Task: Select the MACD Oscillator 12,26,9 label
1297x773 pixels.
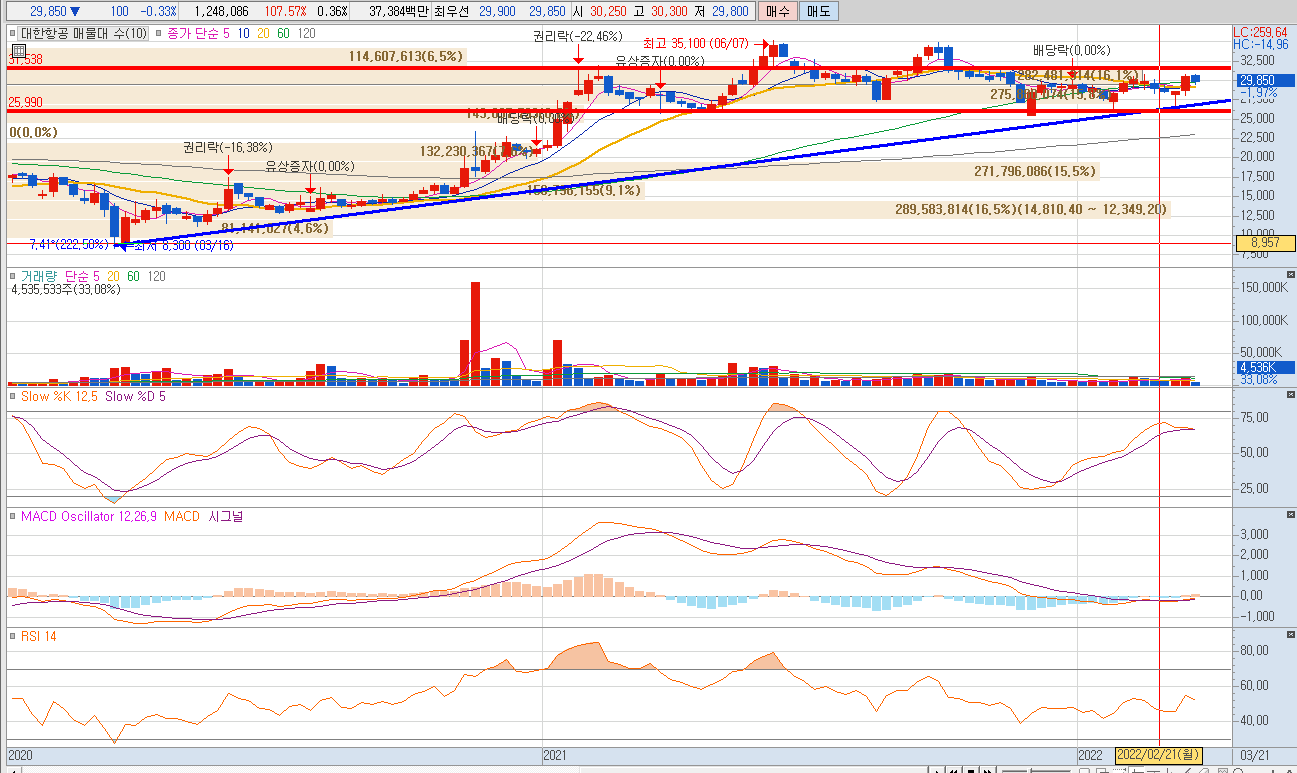Action: (x=89, y=516)
